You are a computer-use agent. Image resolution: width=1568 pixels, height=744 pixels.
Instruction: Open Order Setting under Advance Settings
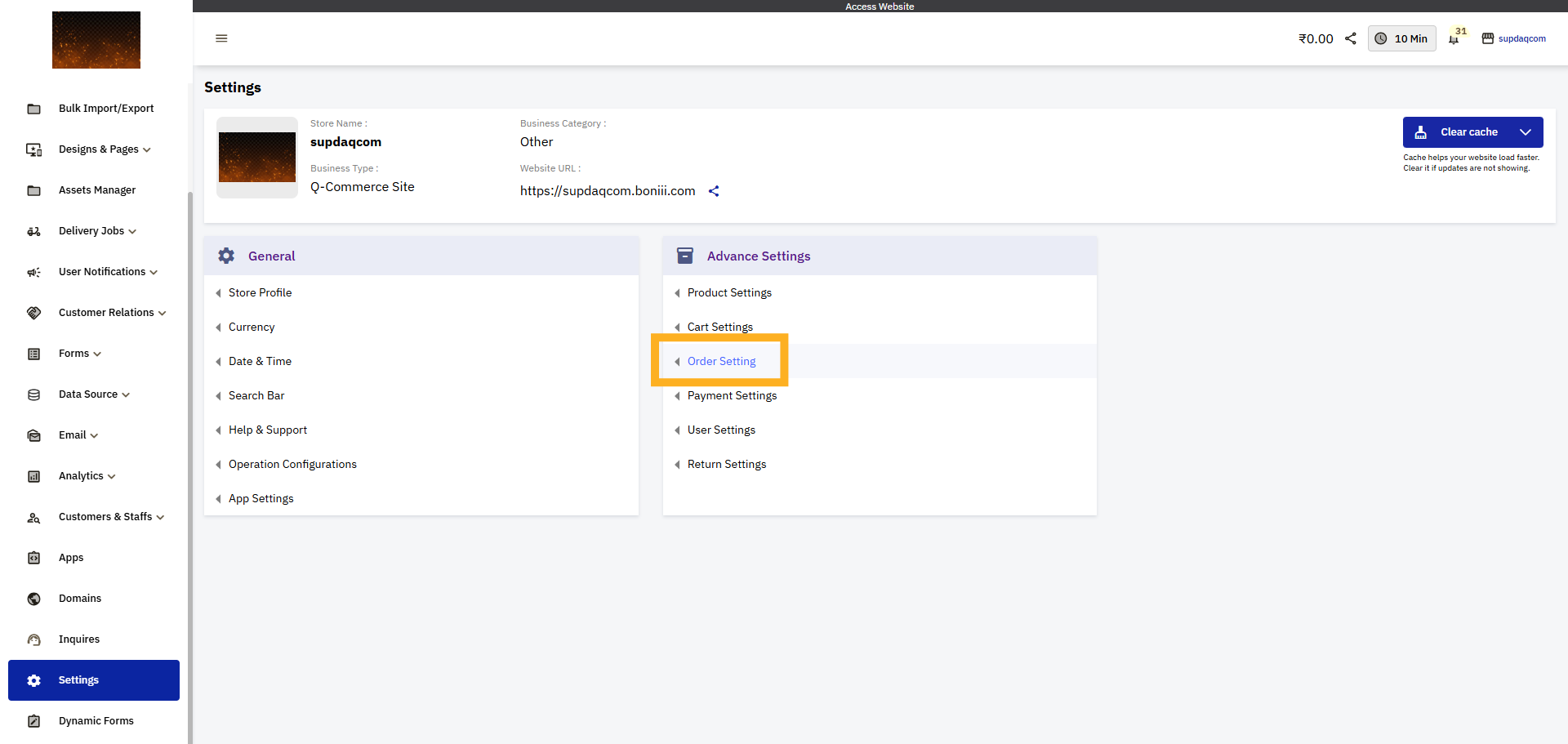721,361
